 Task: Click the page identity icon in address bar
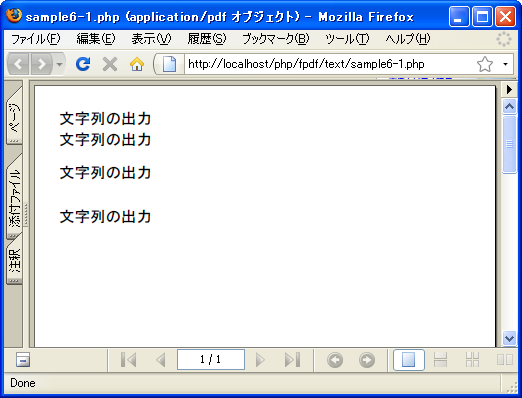pyautogui.click(x=169, y=64)
